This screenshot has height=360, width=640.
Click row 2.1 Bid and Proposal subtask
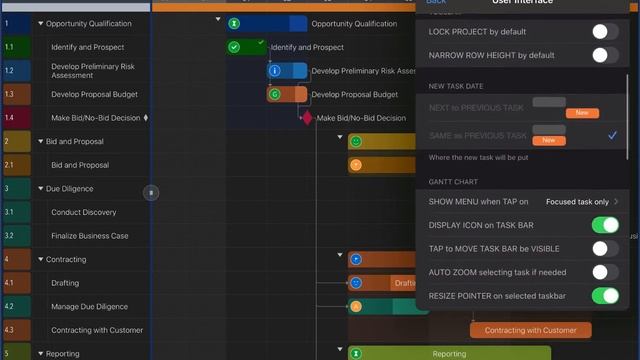point(80,165)
